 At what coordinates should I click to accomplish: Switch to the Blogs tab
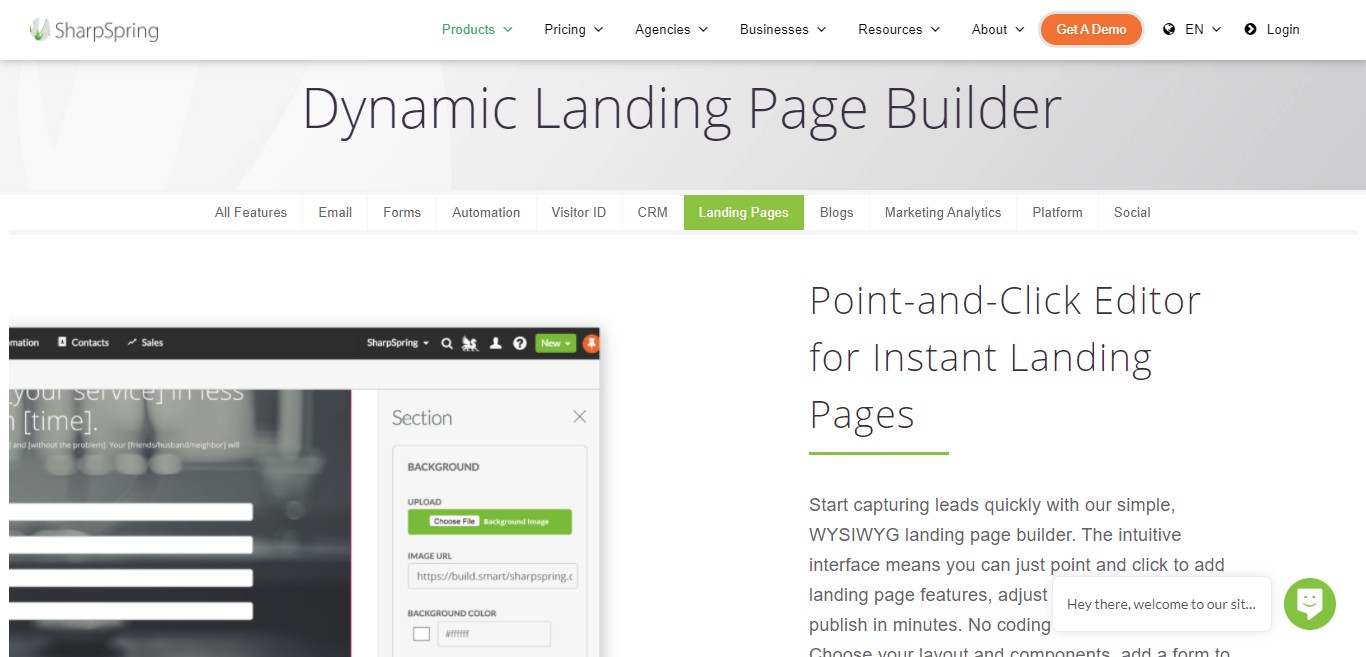tap(837, 212)
